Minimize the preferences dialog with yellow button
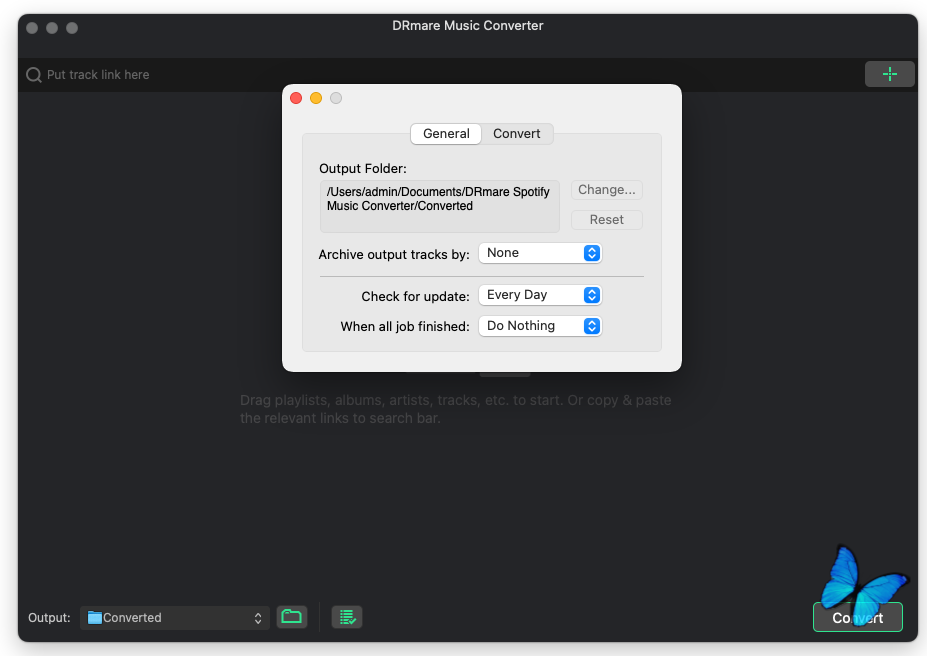 click(x=316, y=98)
